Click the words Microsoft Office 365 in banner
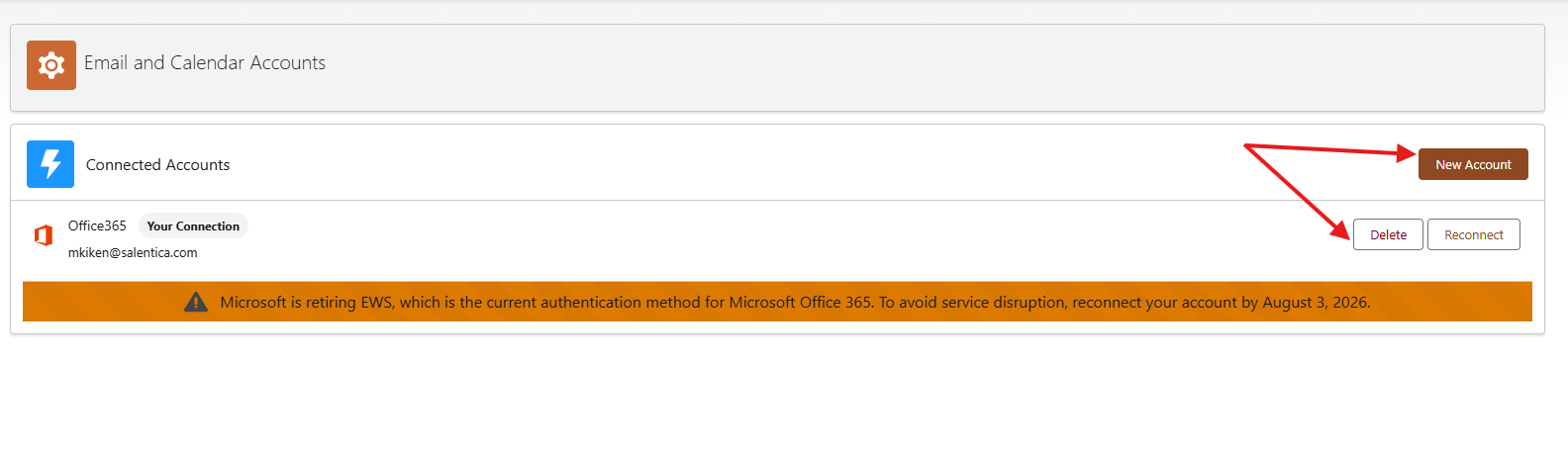 800,303
